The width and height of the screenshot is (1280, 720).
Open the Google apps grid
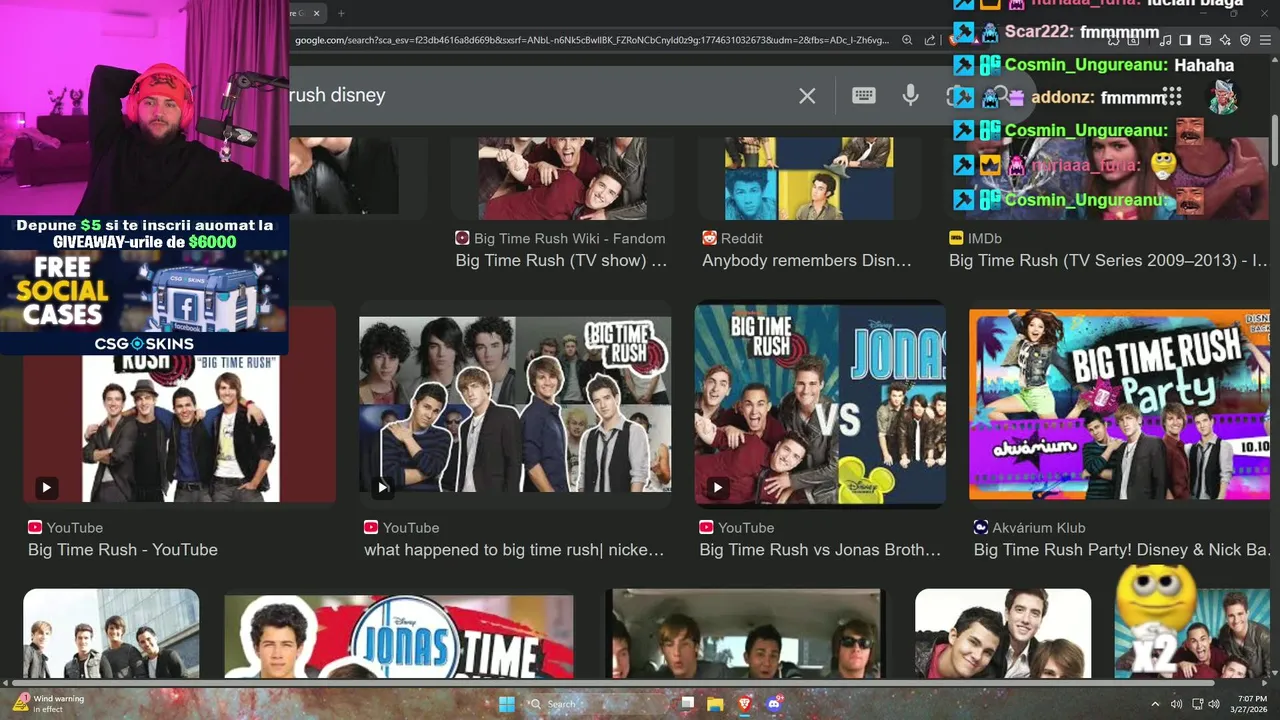point(1172,96)
